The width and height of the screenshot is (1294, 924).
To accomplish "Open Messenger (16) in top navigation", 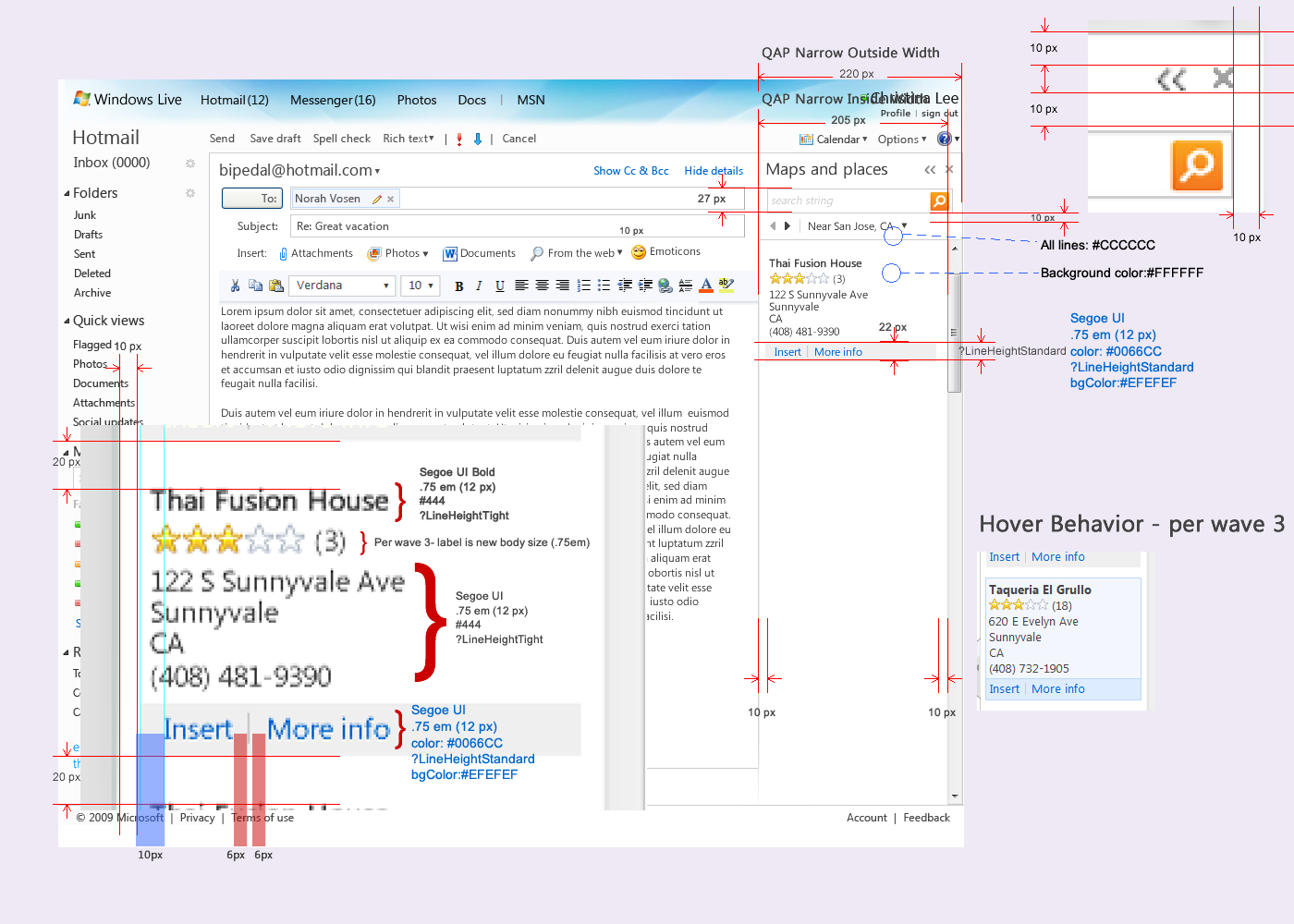I will click(x=333, y=100).
